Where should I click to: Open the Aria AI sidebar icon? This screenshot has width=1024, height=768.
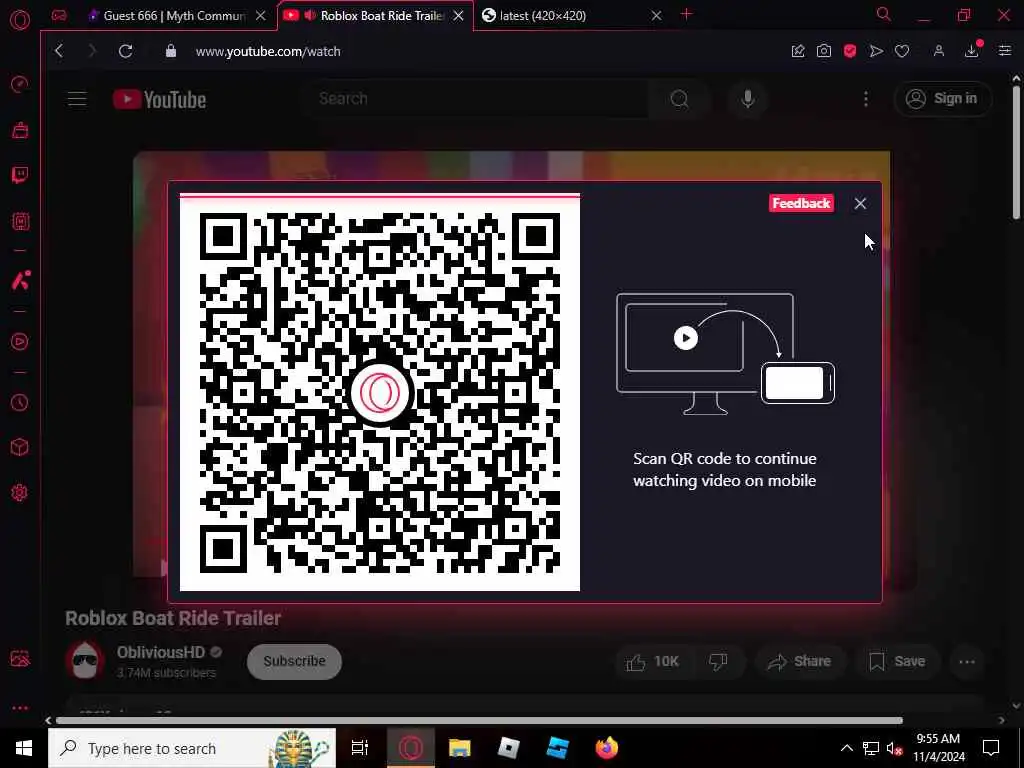(x=20, y=281)
